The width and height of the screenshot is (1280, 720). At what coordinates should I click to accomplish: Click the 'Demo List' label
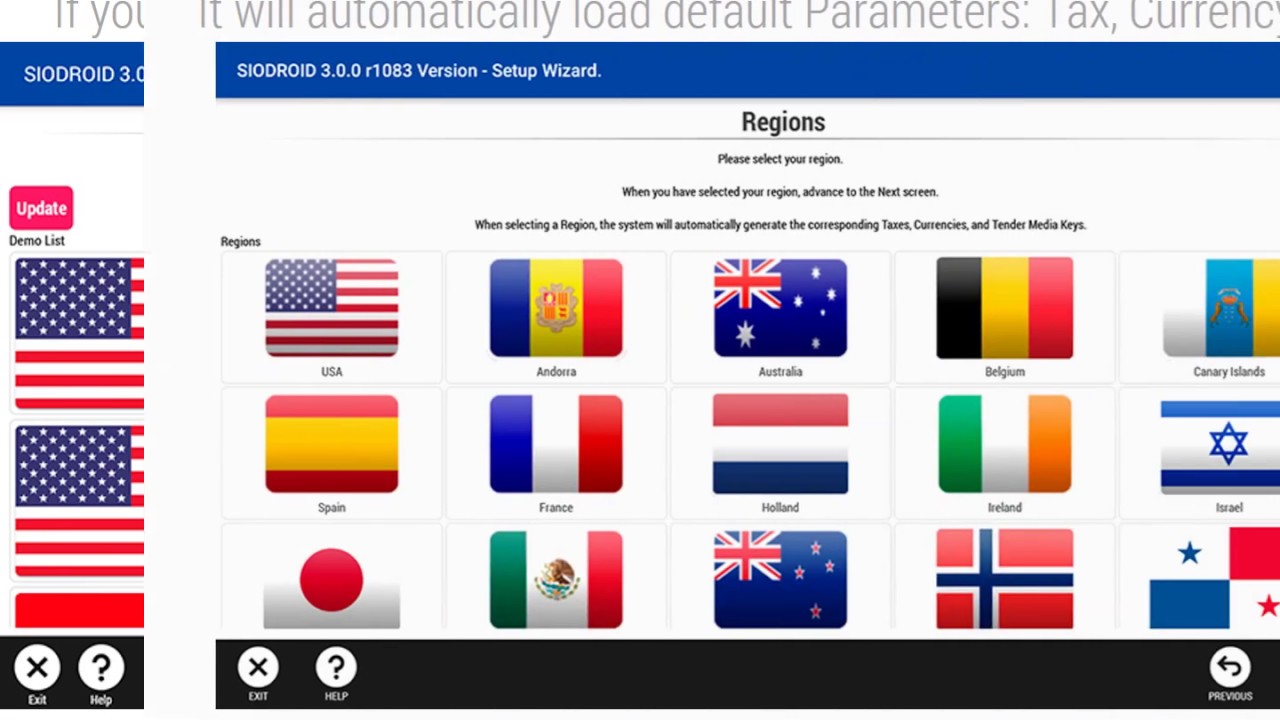click(37, 241)
